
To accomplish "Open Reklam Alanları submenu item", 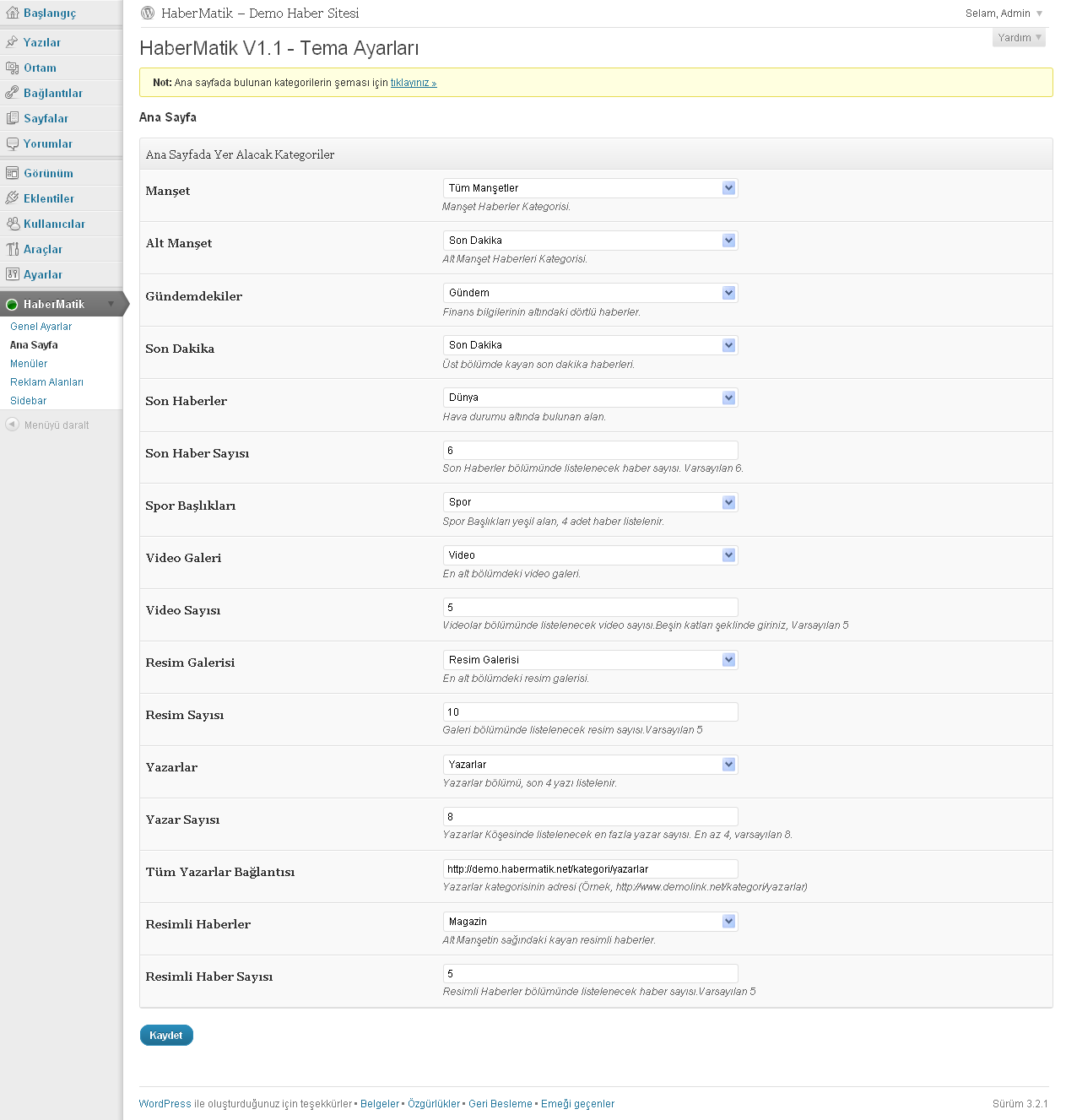I will click(x=46, y=382).
